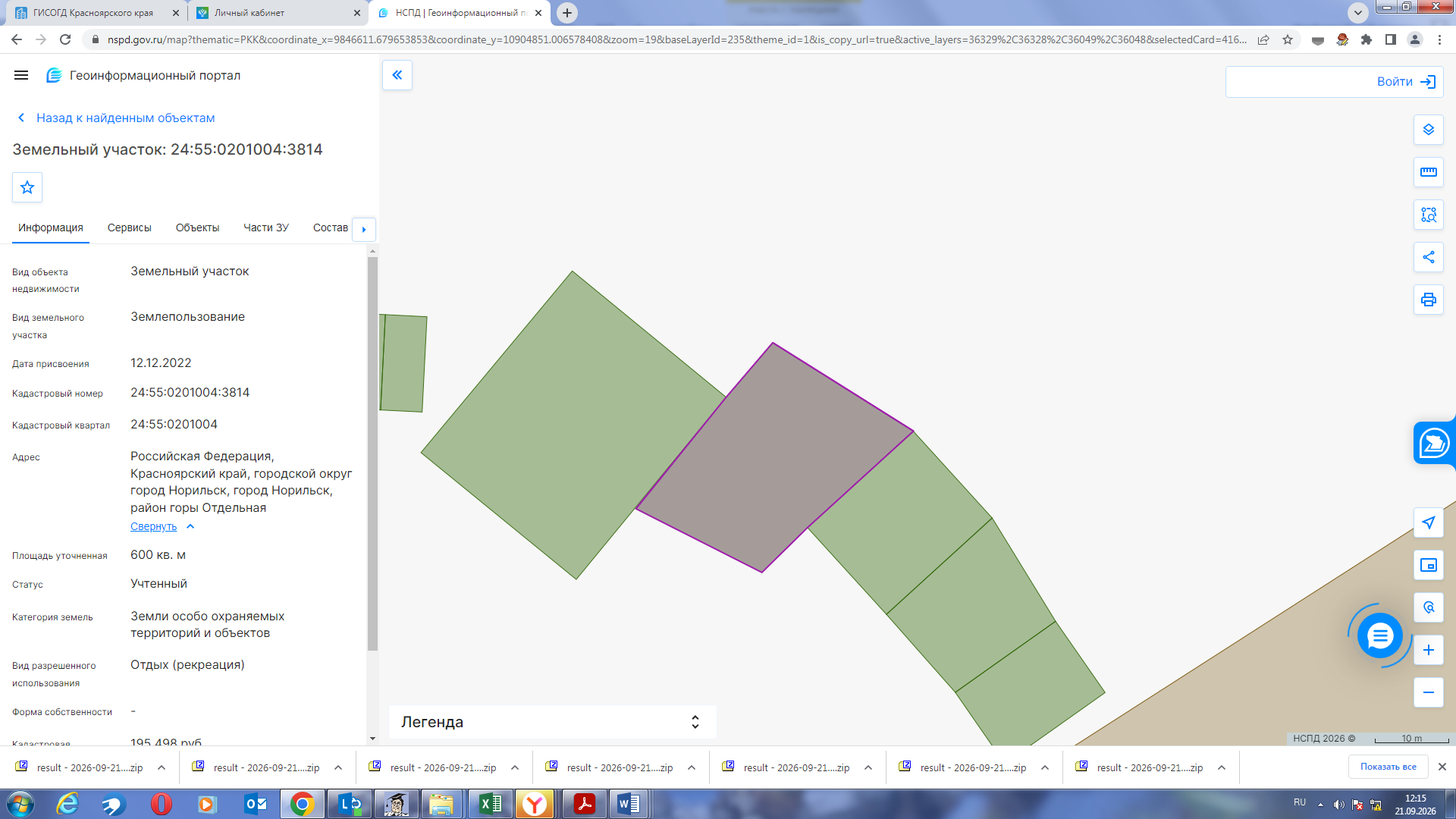1456x819 pixels.
Task: Click the Войти login button
Action: 1335,82
